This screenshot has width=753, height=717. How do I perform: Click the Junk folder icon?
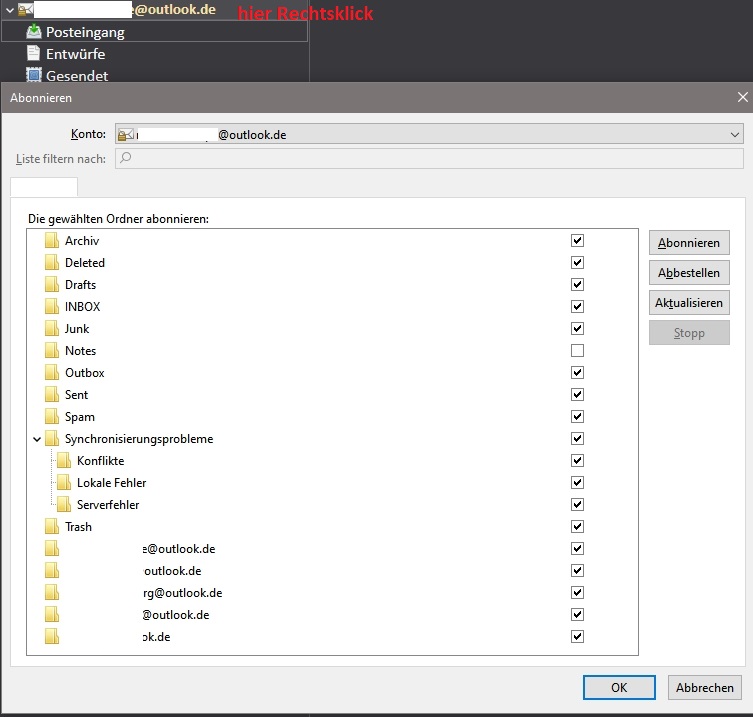pyautogui.click(x=52, y=328)
